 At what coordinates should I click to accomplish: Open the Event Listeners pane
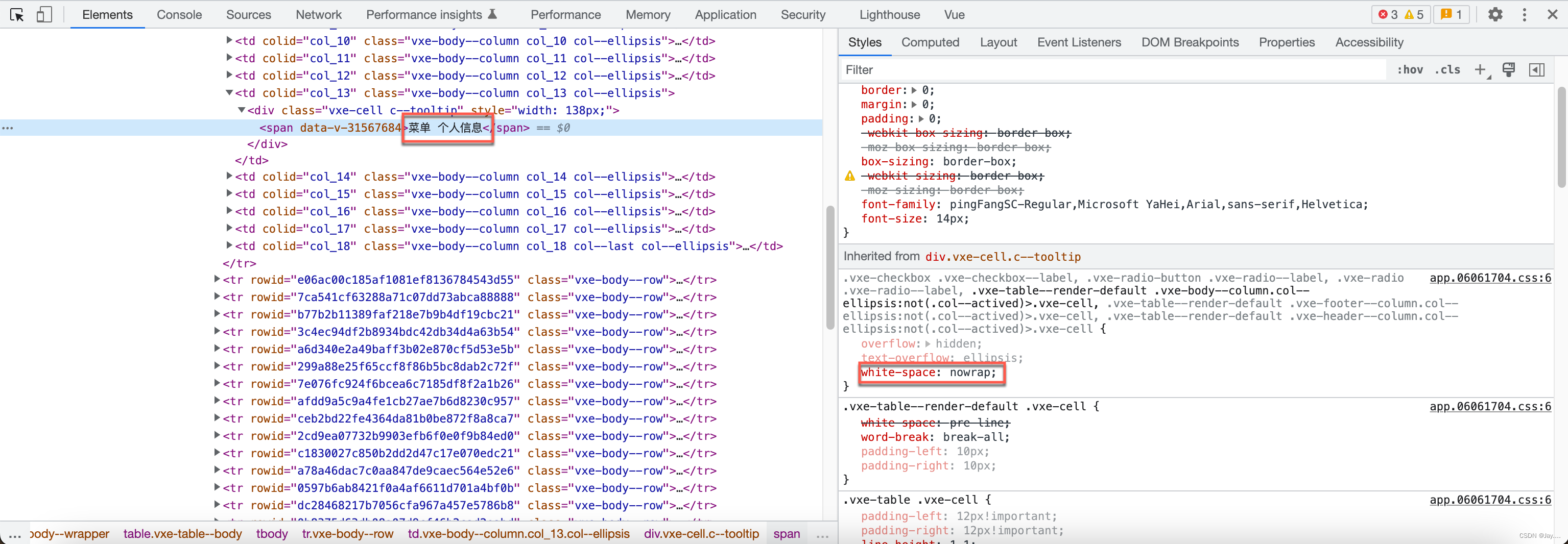[x=1079, y=42]
